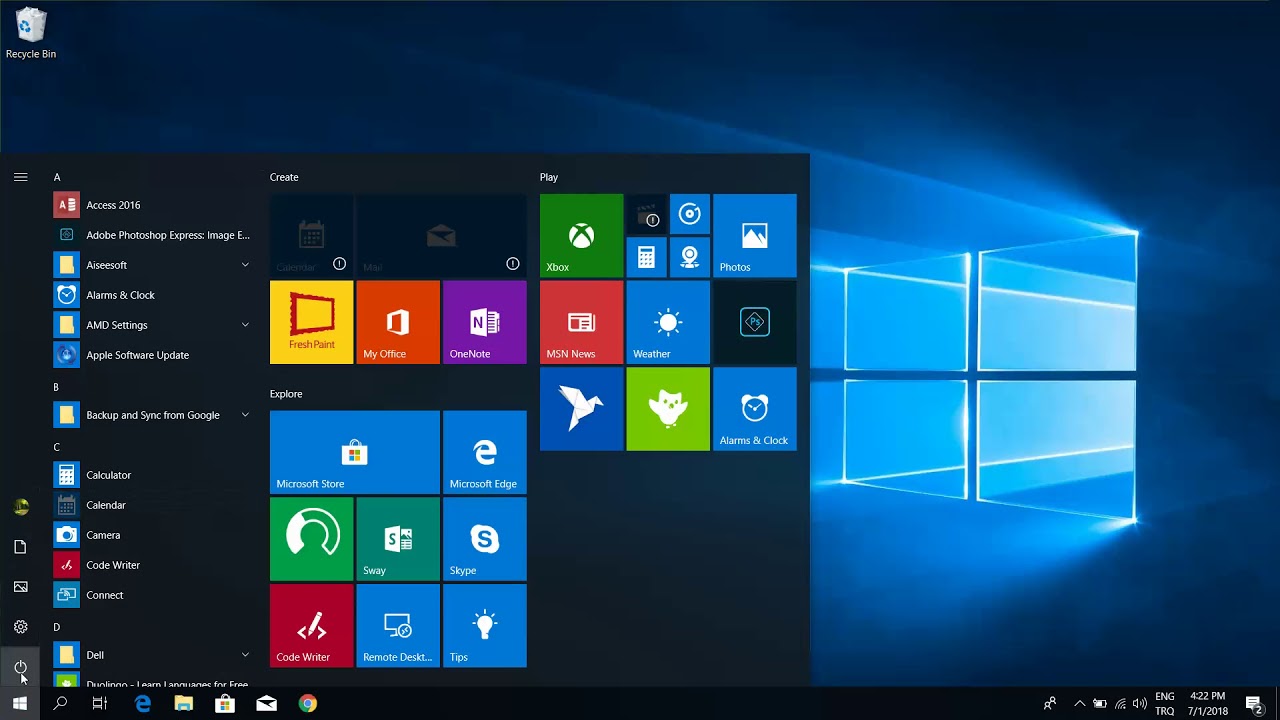Expand the AMD Settings folder

pos(152,325)
